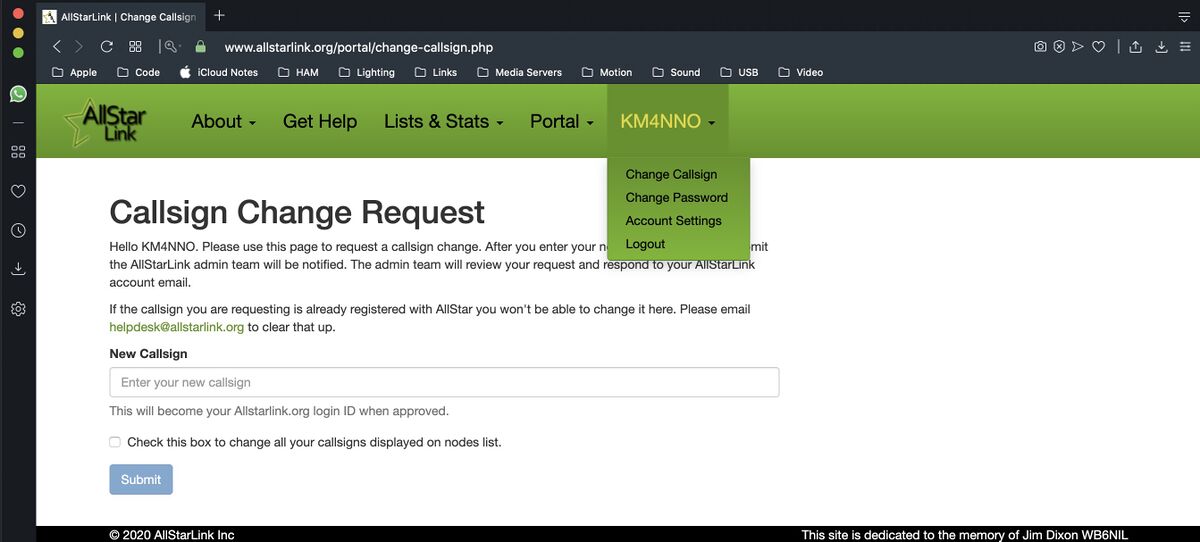This screenshot has width=1200, height=542.
Task: Click the helpdesk@allstarlink.org email link
Action: click(x=176, y=327)
